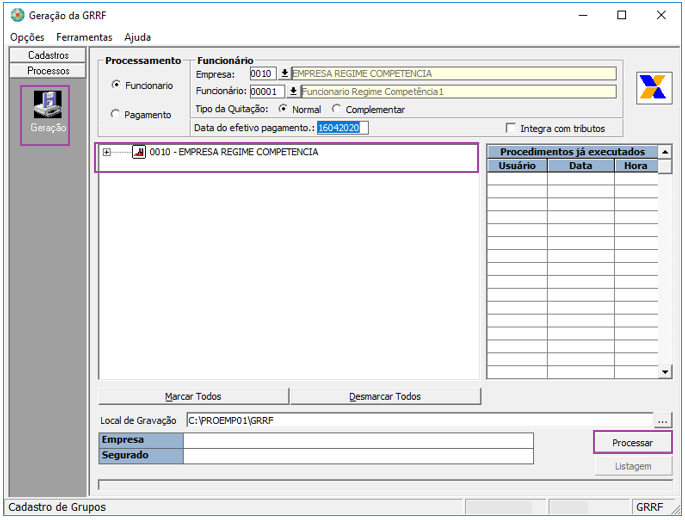Switch to the Cadastros tab
The height and width of the screenshot is (520, 685).
click(48, 56)
